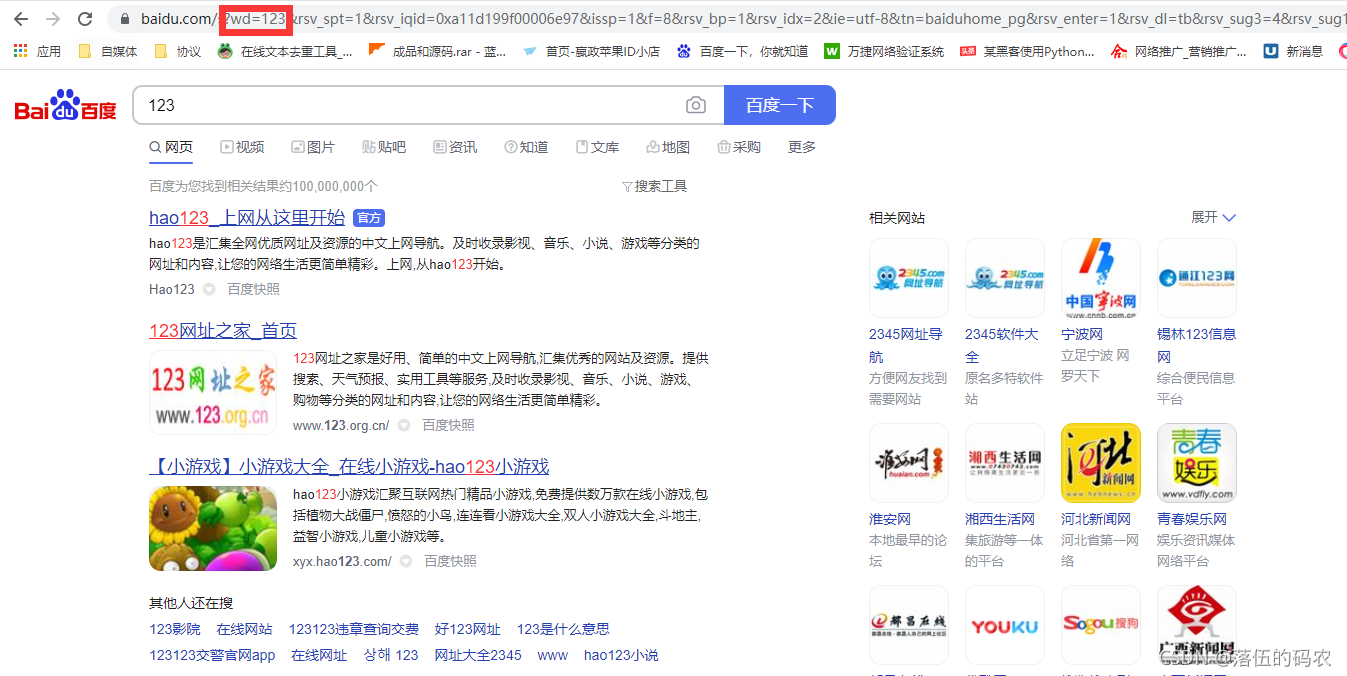Open 百度一下，你就知道 bookmark
The width and height of the screenshot is (1347, 676).
pyautogui.click(x=743, y=51)
